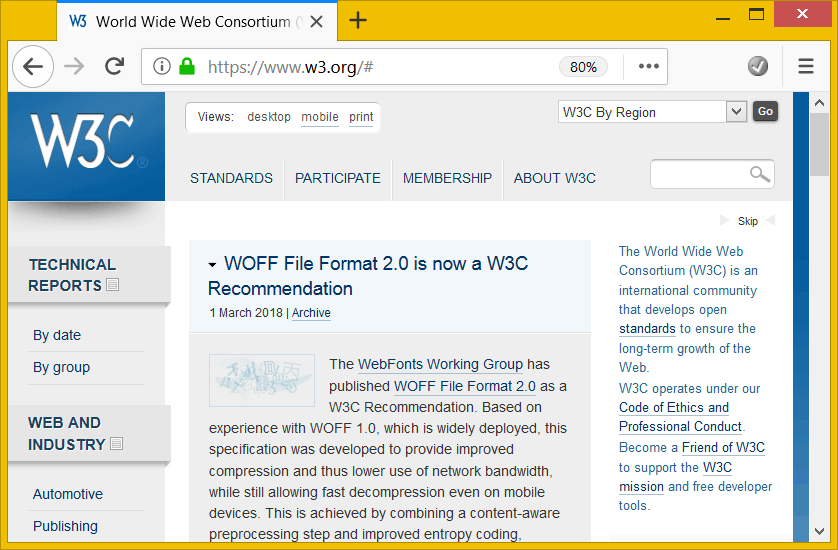Expand the W3C By Region dropdown
838x550 pixels.
pos(736,112)
